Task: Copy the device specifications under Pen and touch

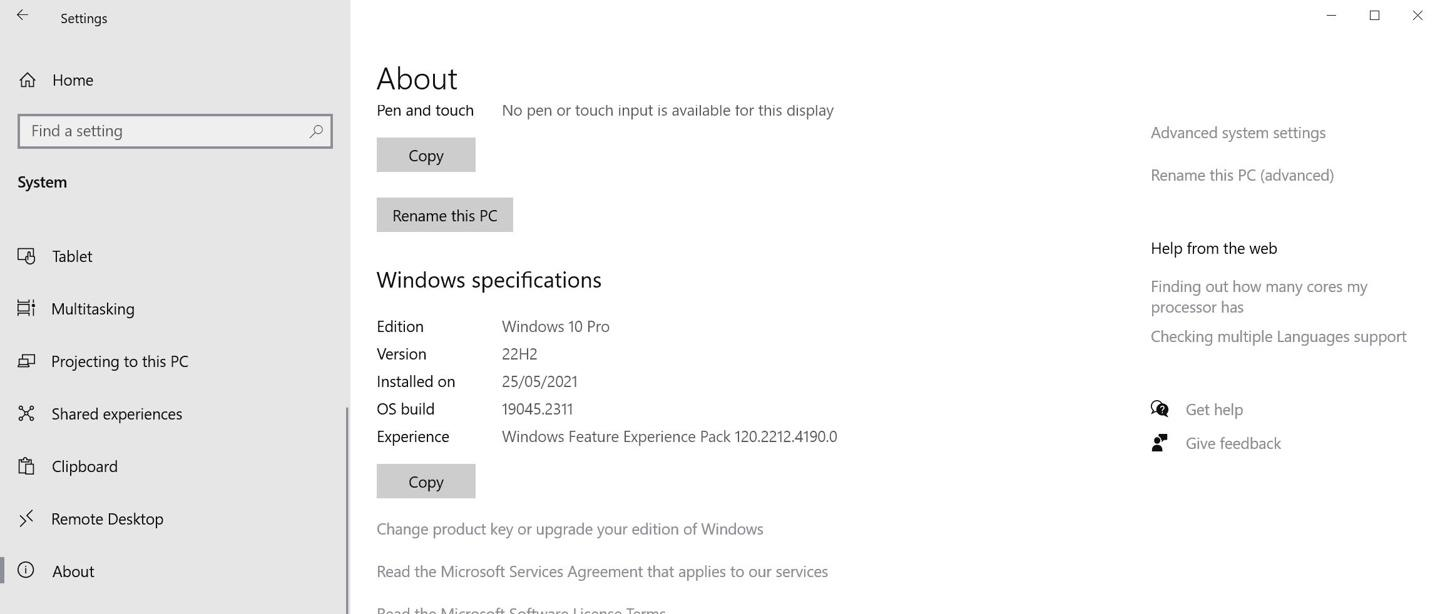Action: pos(426,155)
